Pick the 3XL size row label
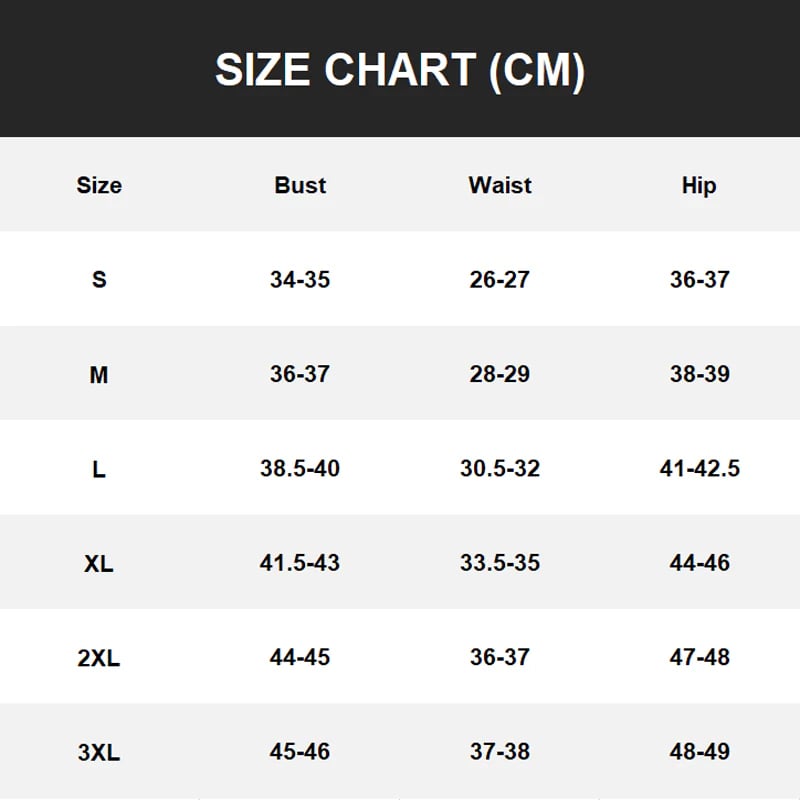The width and height of the screenshot is (800, 800). 99,752
